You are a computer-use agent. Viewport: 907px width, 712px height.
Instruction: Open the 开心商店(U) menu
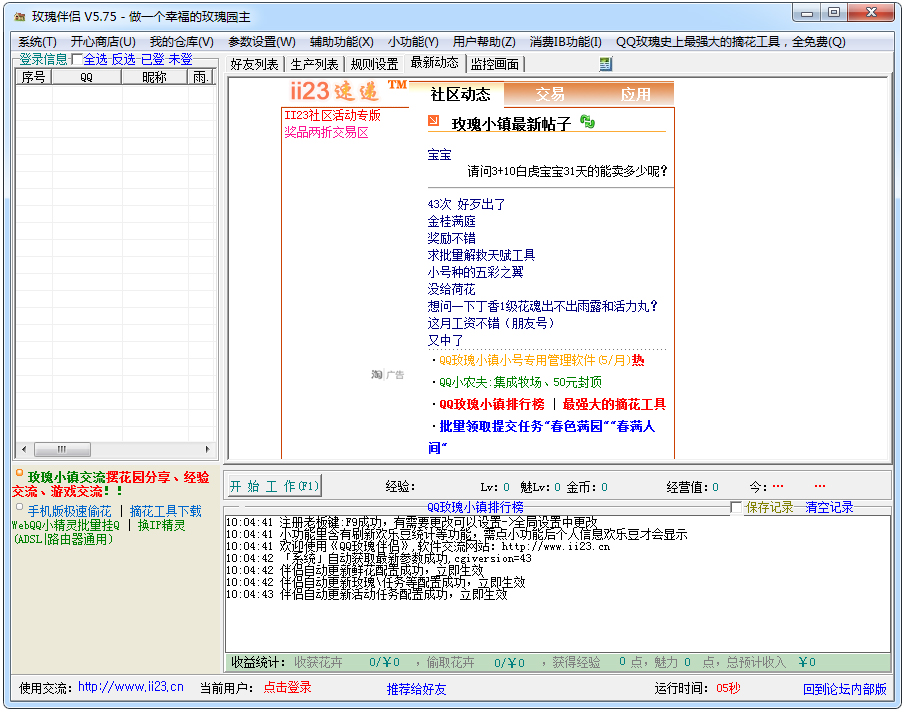point(103,42)
